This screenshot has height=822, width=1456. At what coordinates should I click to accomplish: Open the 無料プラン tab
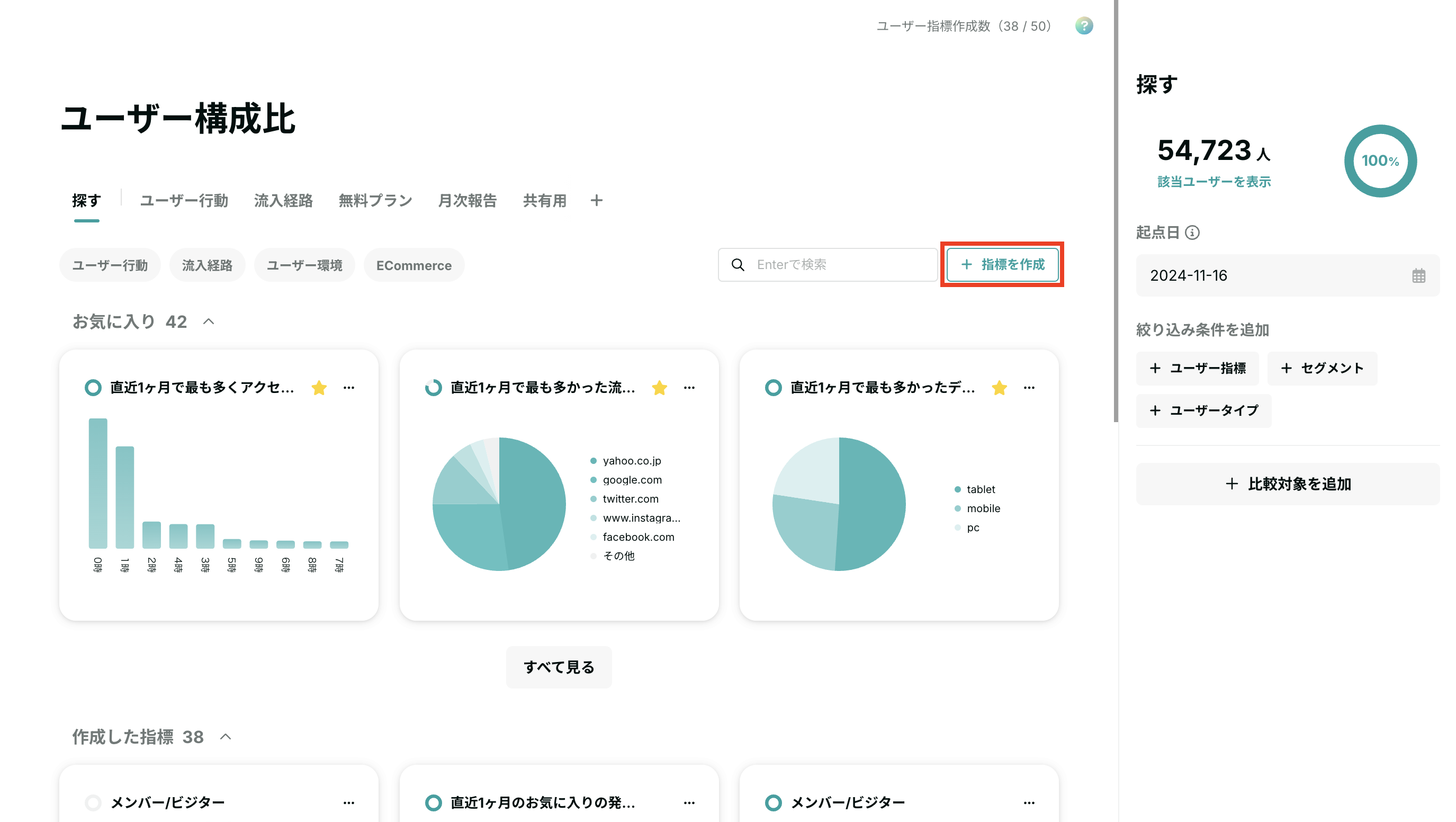[x=375, y=201]
